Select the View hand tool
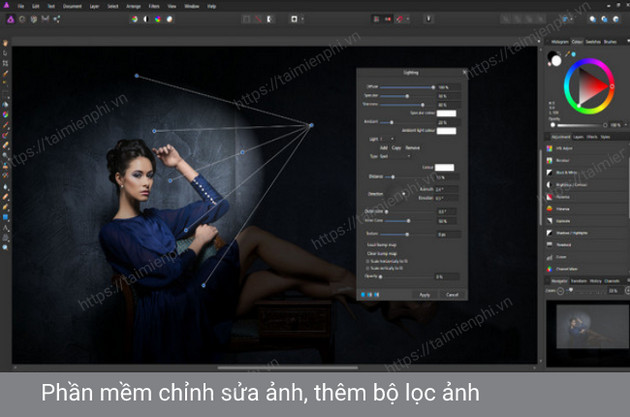630x417 pixels. [x=5, y=43]
